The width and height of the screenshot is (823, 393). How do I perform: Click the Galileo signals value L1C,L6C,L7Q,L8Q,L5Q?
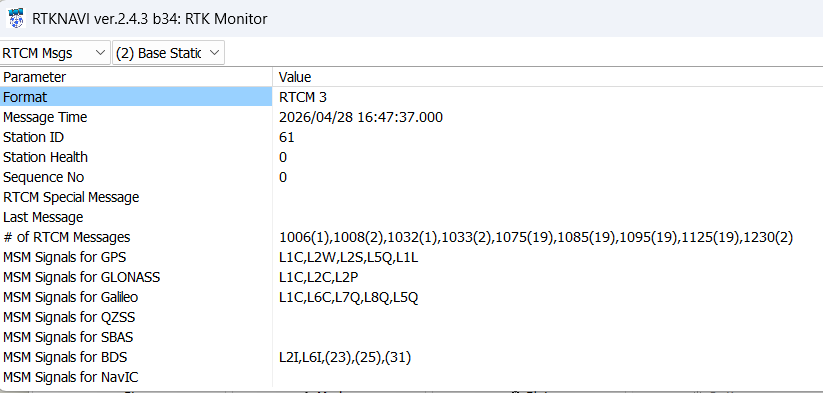click(349, 297)
